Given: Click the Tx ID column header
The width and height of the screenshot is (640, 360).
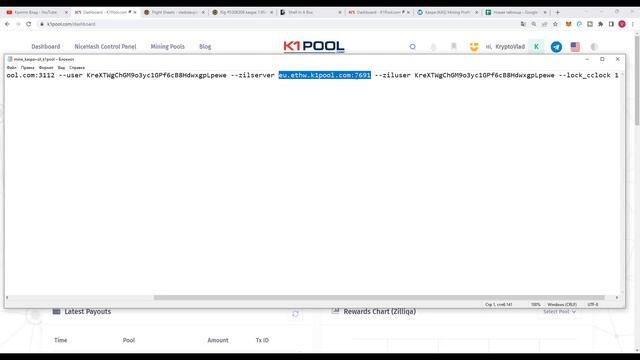Looking at the screenshot, I should (262, 340).
